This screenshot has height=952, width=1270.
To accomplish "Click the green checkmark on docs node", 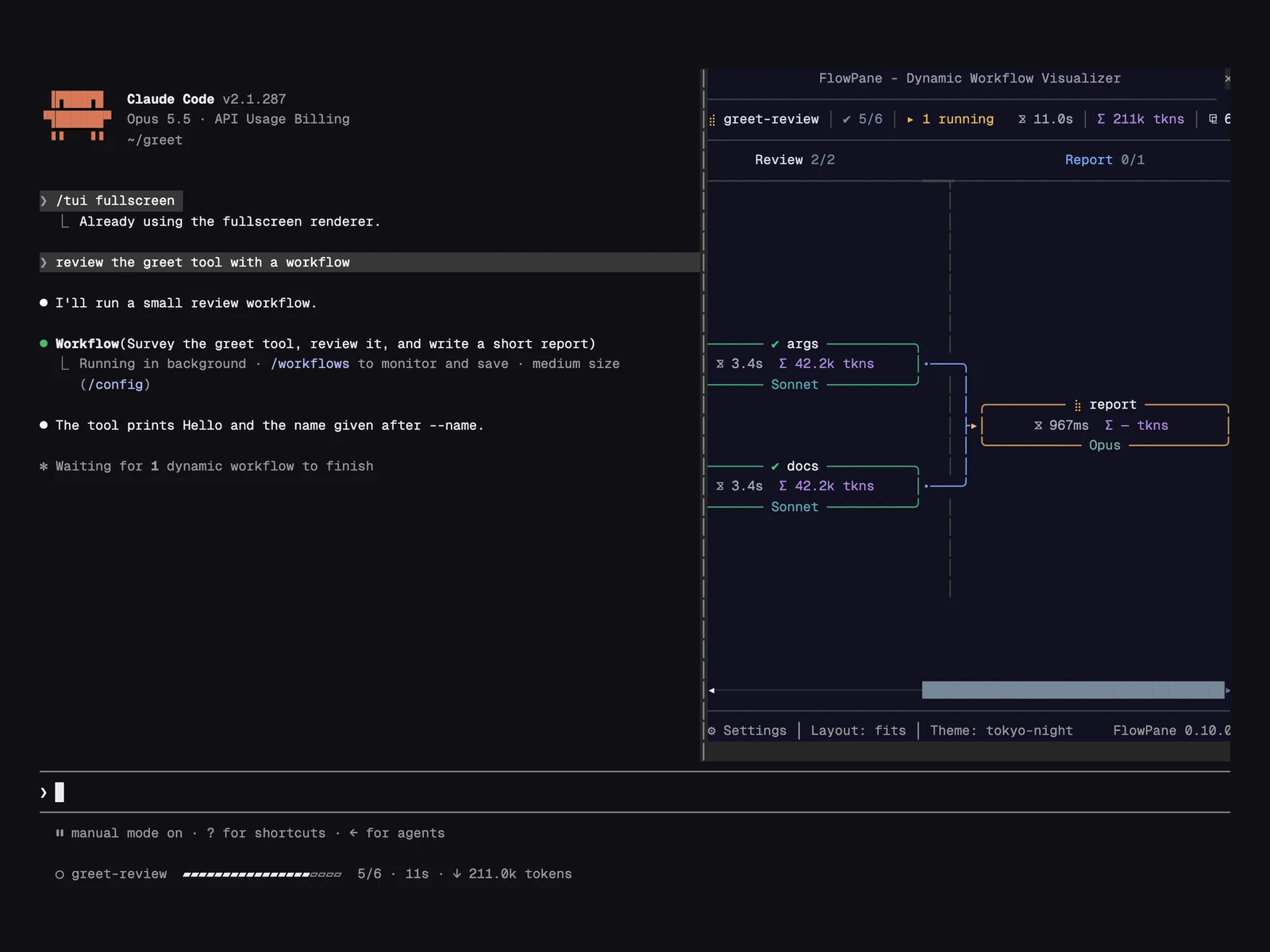I will pyautogui.click(x=775, y=466).
